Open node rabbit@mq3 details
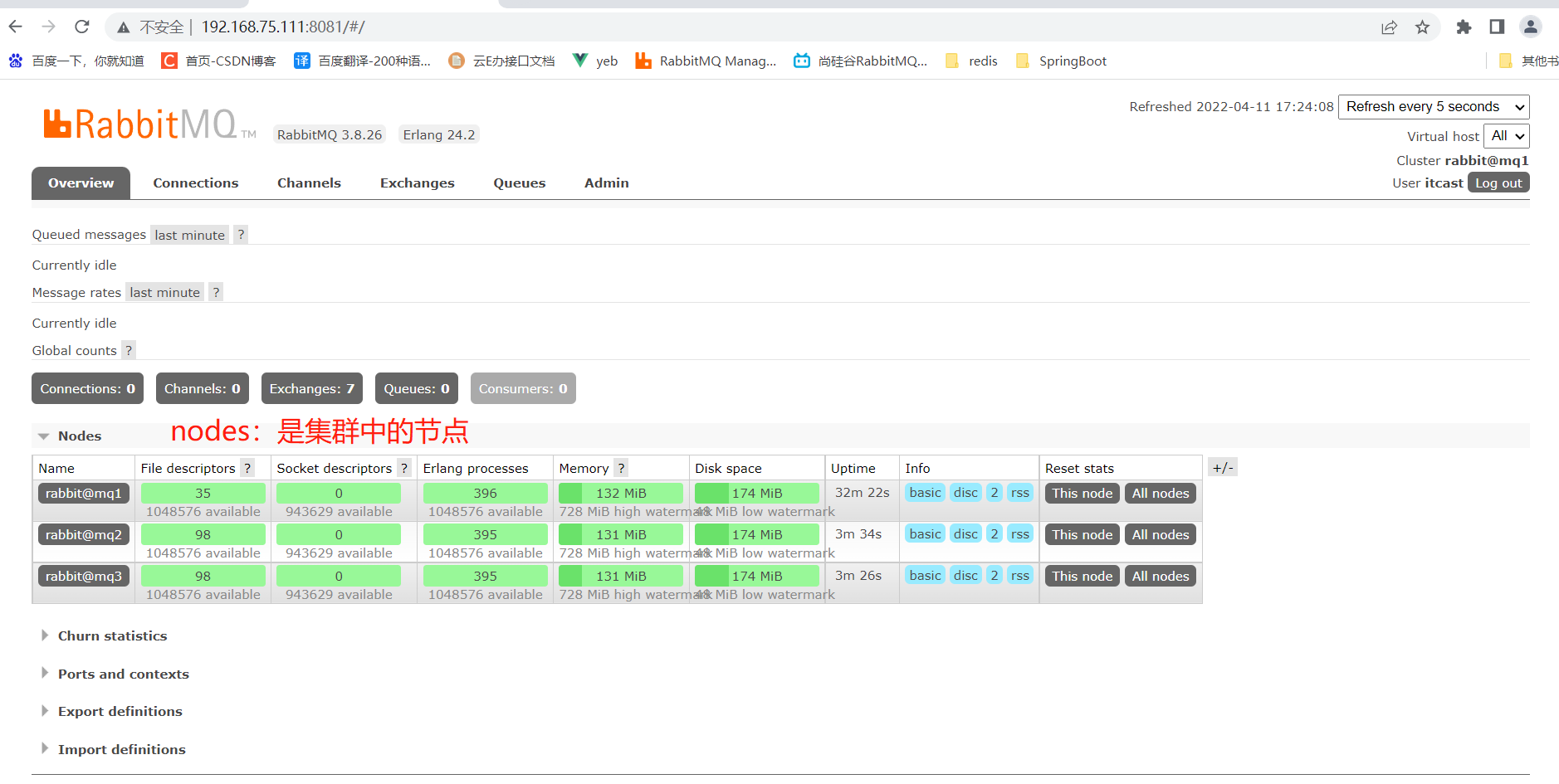The image size is (1559, 784). tap(84, 577)
